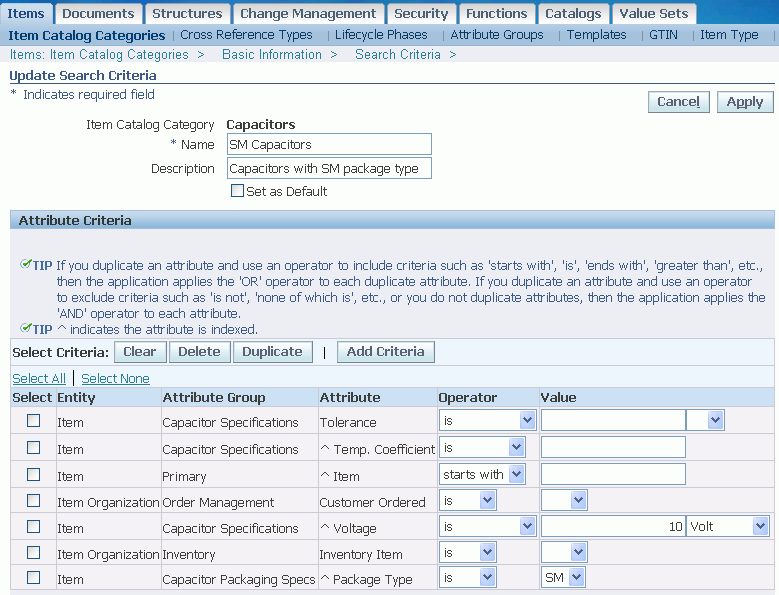Screen dimensions: 779x595
Task: Open the Temp. Coefficient operator dropdown
Action: pyautogui.click(x=482, y=447)
